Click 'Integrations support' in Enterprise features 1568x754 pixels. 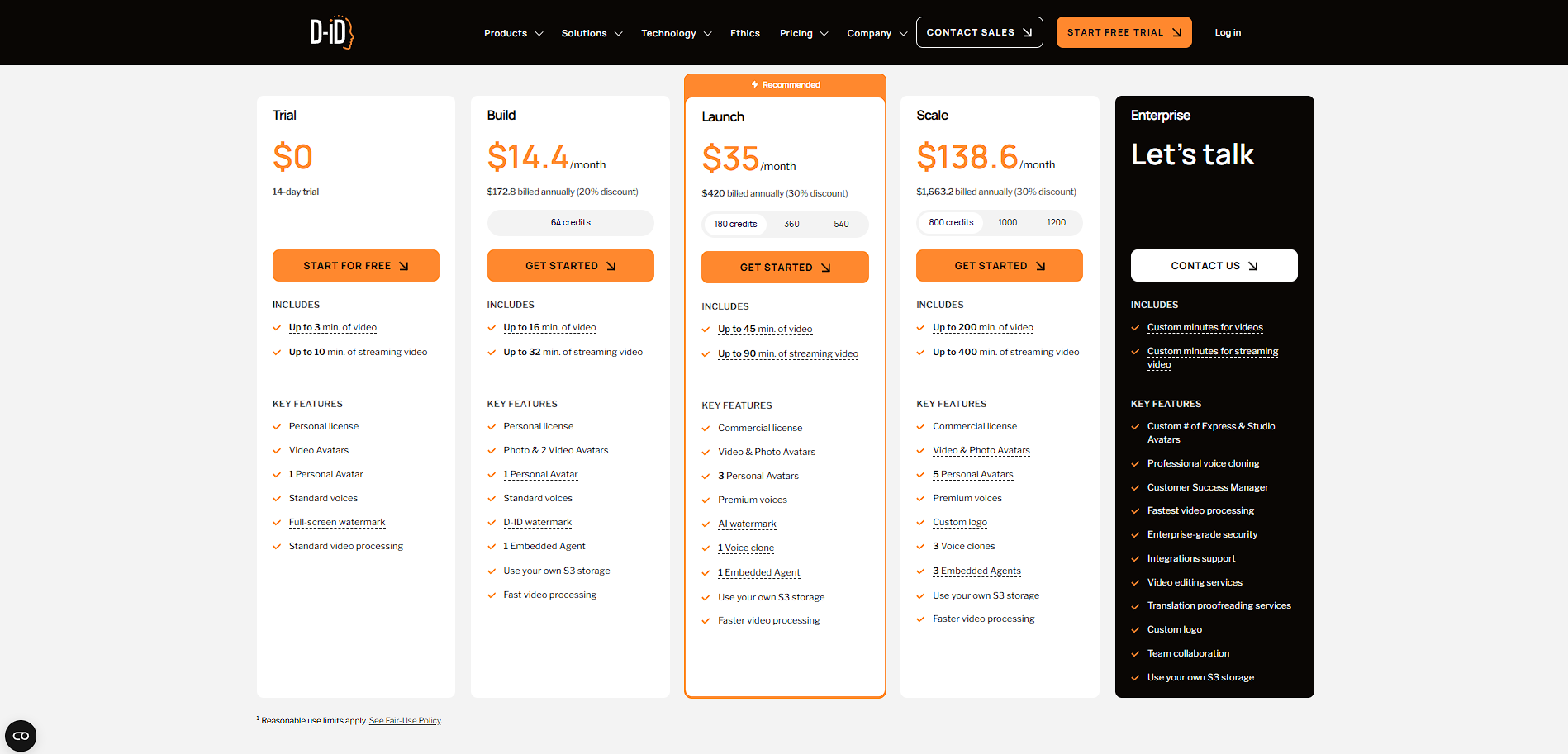tap(1191, 558)
